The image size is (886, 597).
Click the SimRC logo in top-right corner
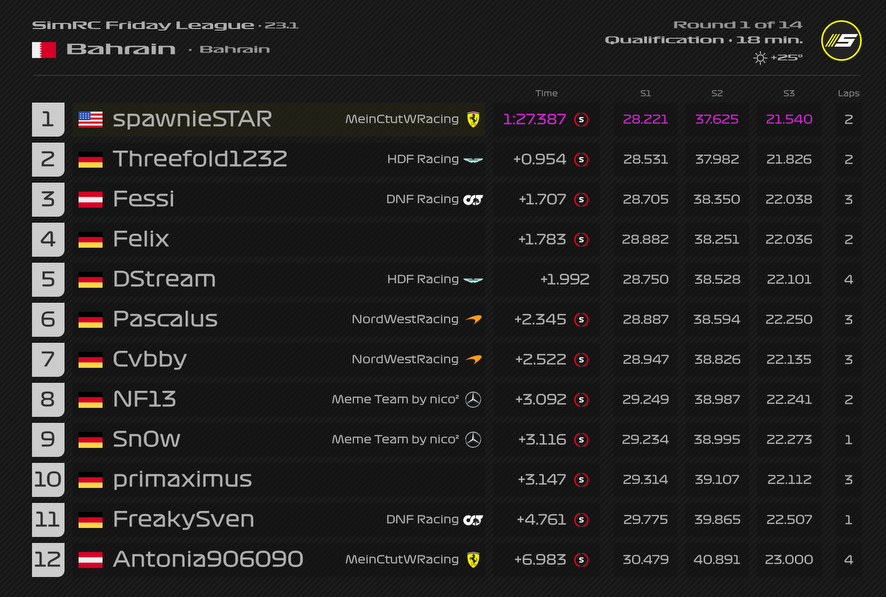(x=840, y=40)
